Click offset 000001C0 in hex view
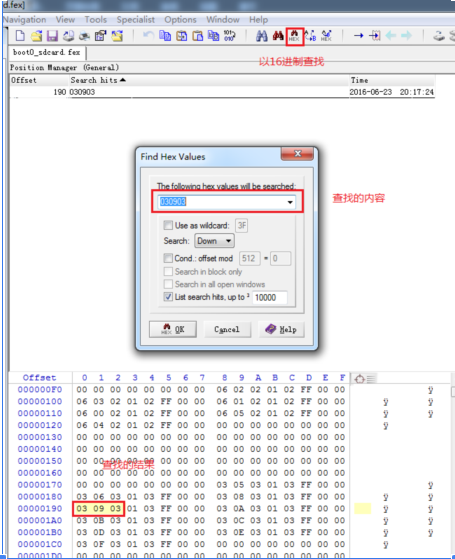This screenshot has width=455, height=559. point(40,544)
